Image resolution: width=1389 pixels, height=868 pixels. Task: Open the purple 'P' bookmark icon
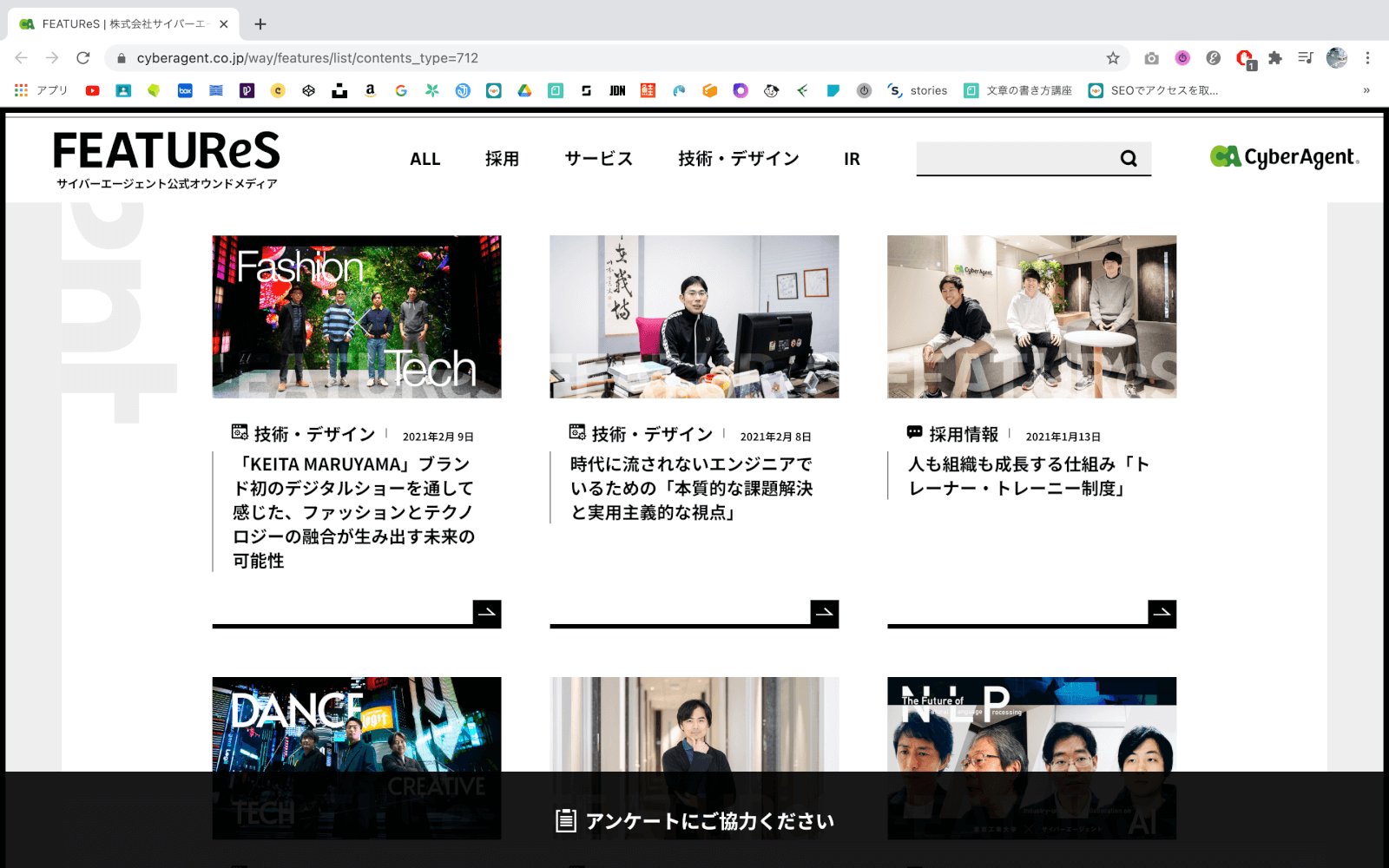pos(247,90)
